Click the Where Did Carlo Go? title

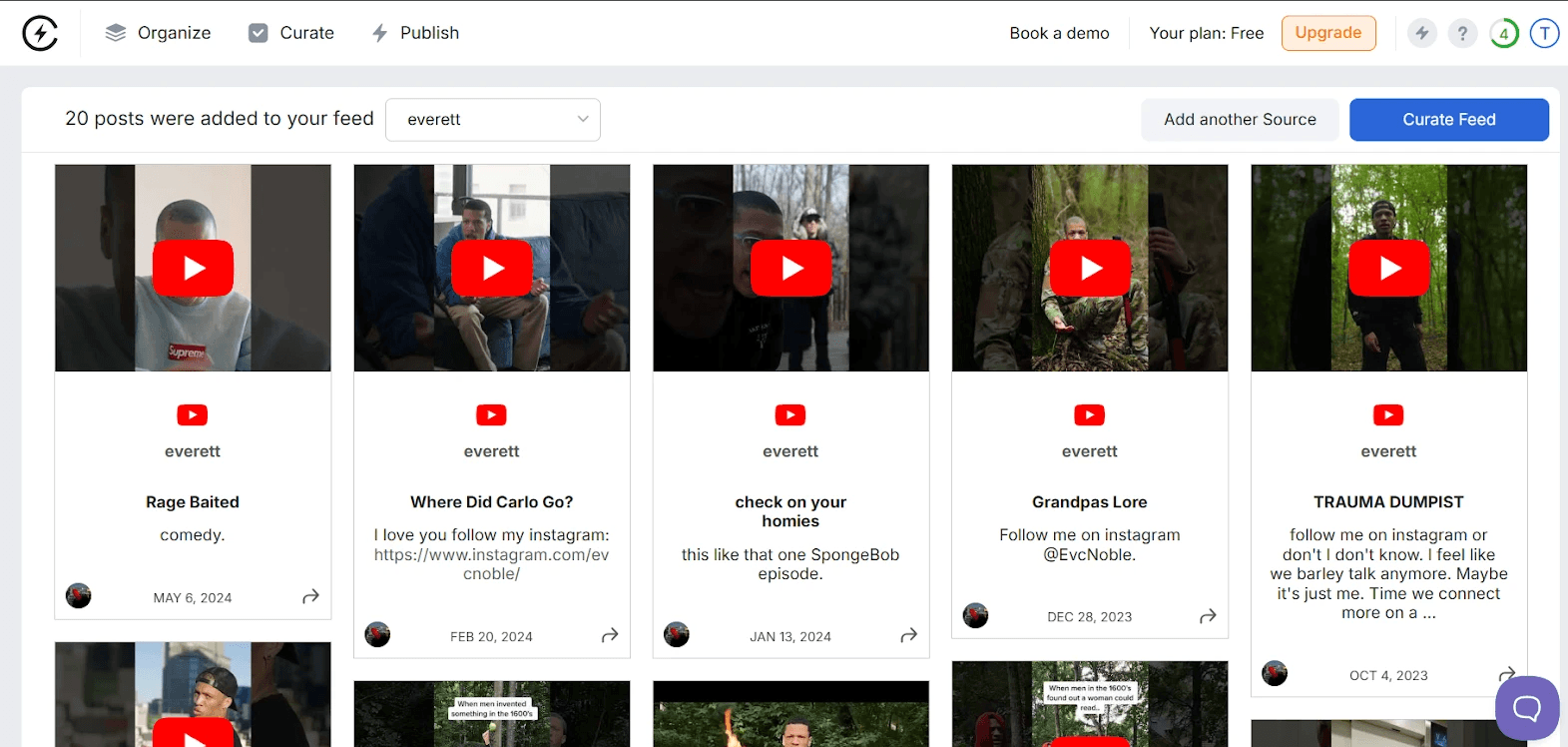(x=492, y=502)
